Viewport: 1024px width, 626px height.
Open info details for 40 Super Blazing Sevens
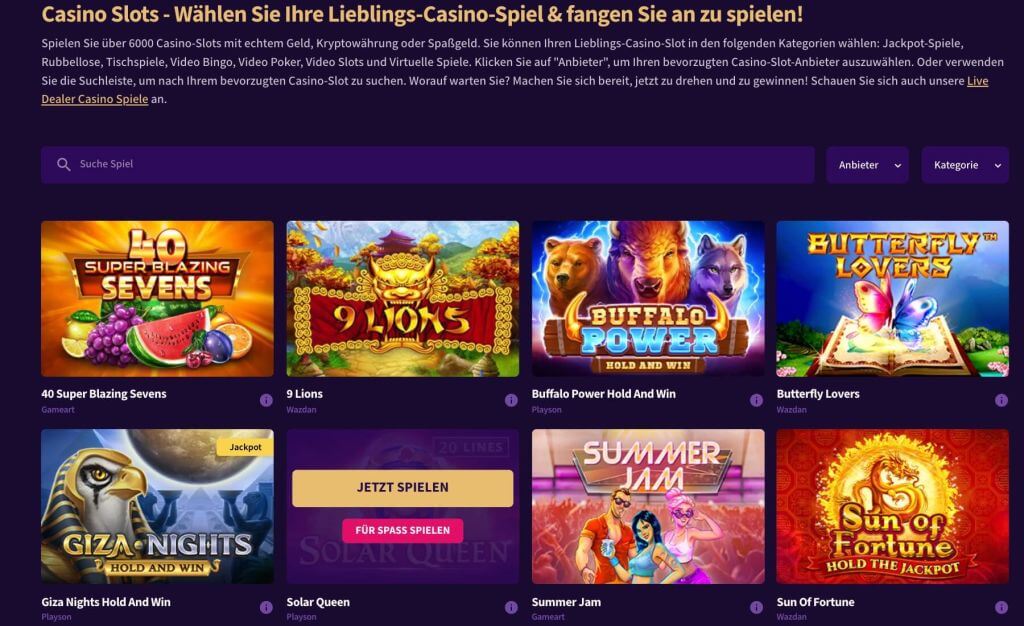point(266,400)
